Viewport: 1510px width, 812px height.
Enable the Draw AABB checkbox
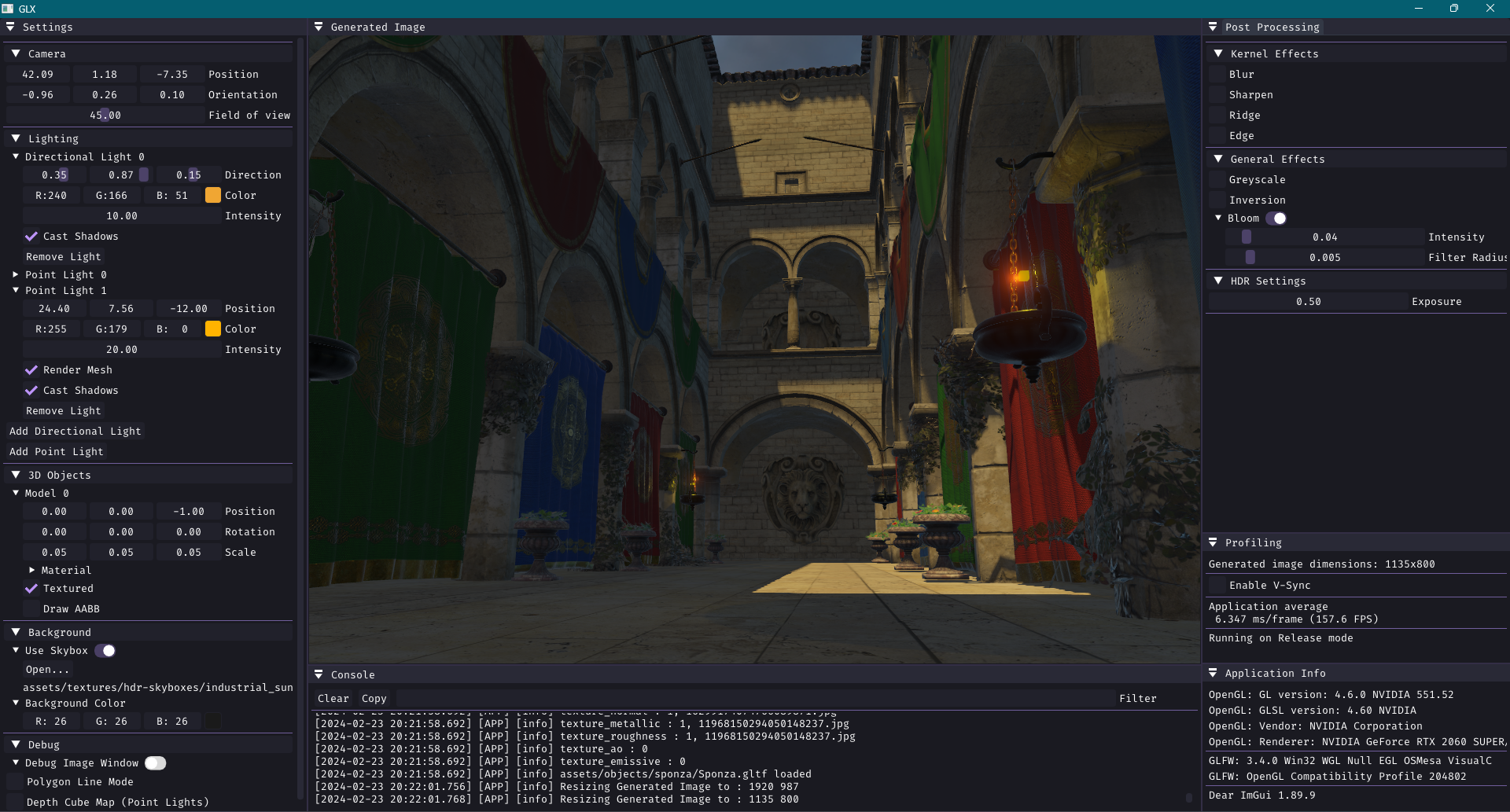[31, 608]
